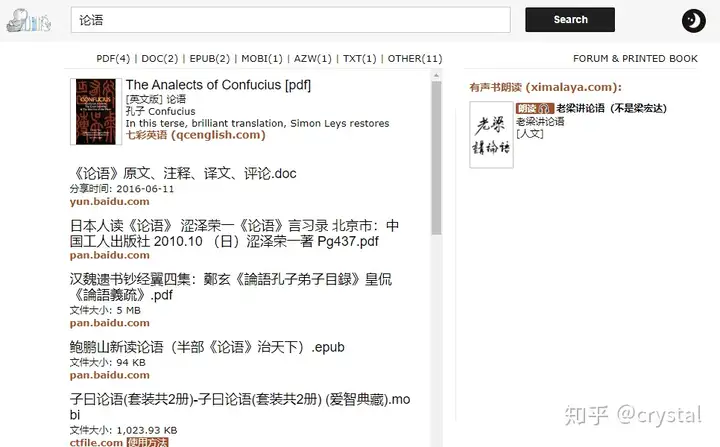Select the text 文件大小: 1,023.93 KB
This screenshot has height=447, width=720.
123,430
